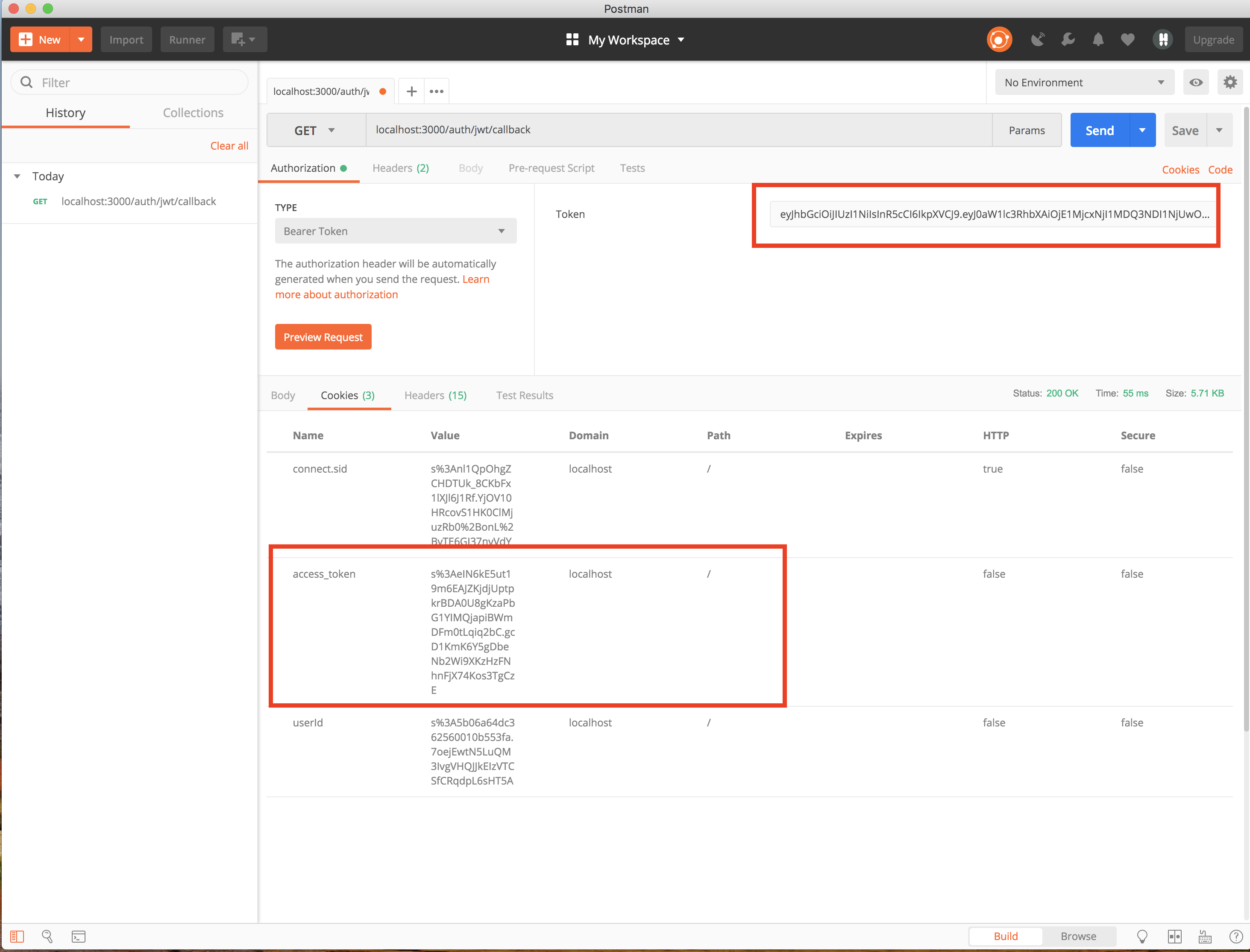Image resolution: width=1250 pixels, height=952 pixels.
Task: Toggle sidebar icon at bottom left
Action: pos(17,936)
